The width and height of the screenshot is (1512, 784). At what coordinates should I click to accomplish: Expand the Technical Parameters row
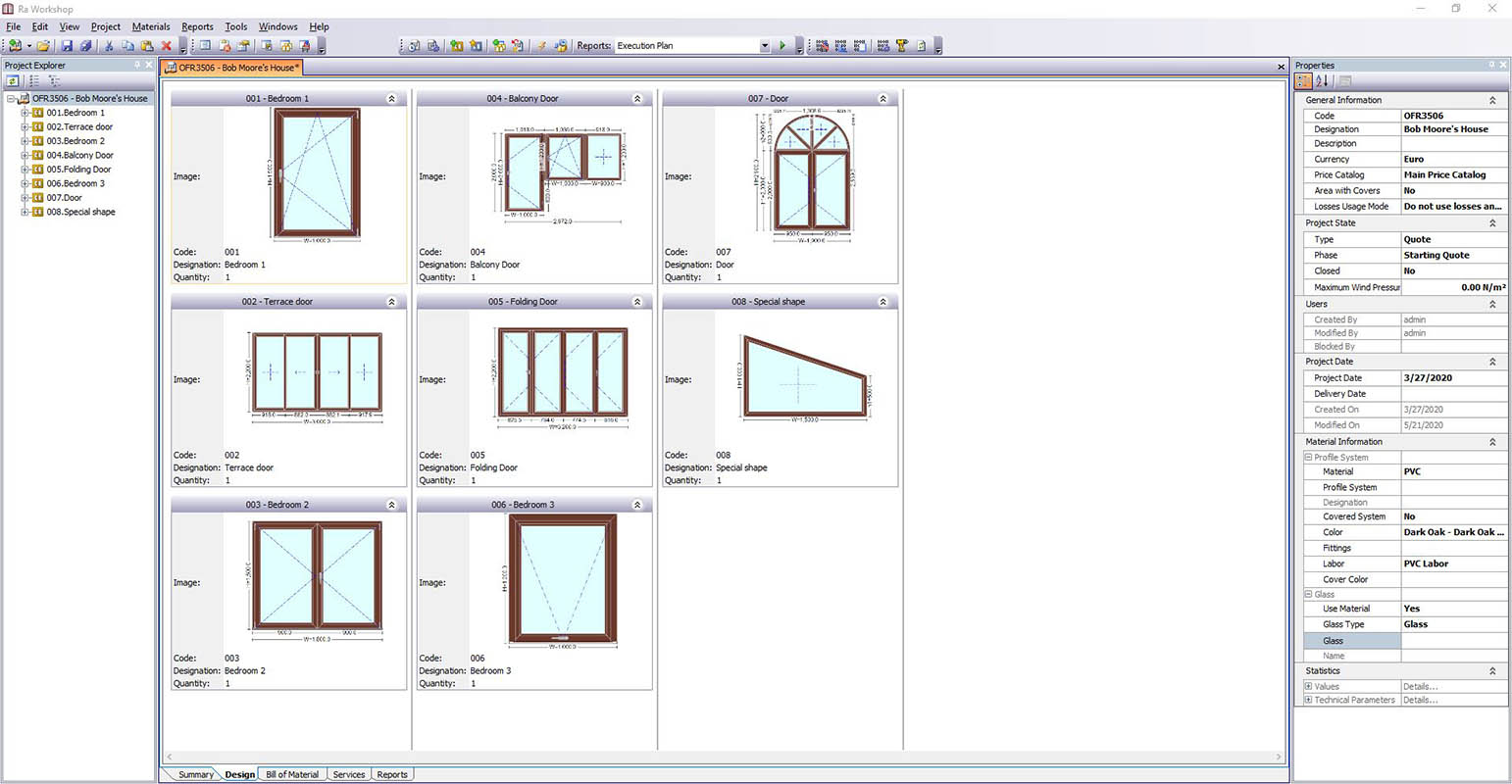pos(1308,700)
